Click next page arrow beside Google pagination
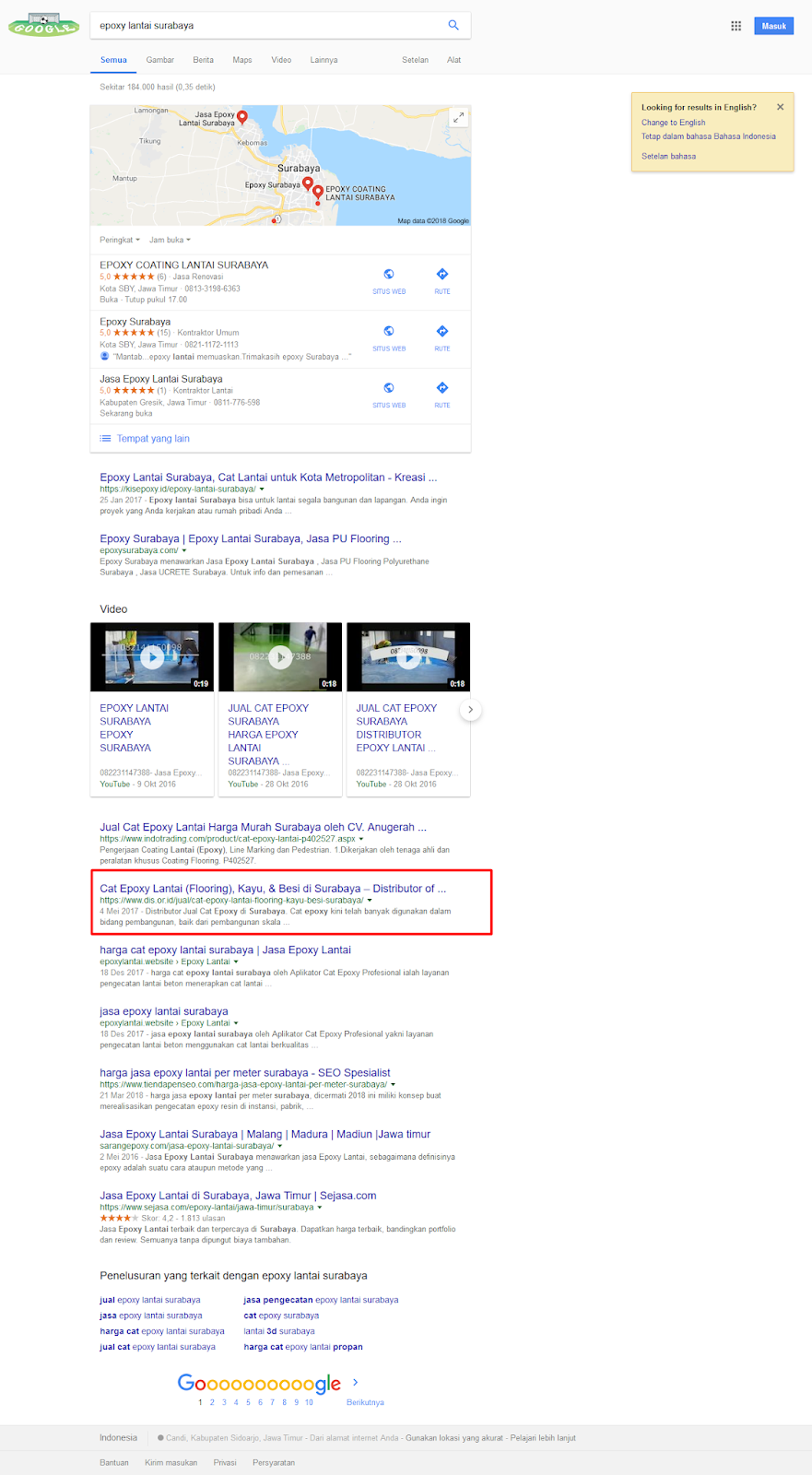The width and height of the screenshot is (812, 1475). [356, 1382]
